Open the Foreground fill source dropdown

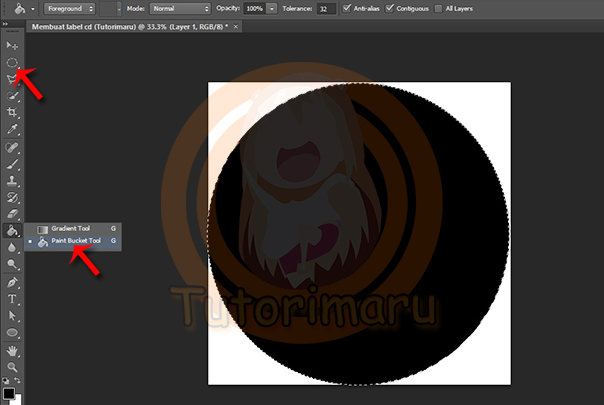click(x=69, y=8)
